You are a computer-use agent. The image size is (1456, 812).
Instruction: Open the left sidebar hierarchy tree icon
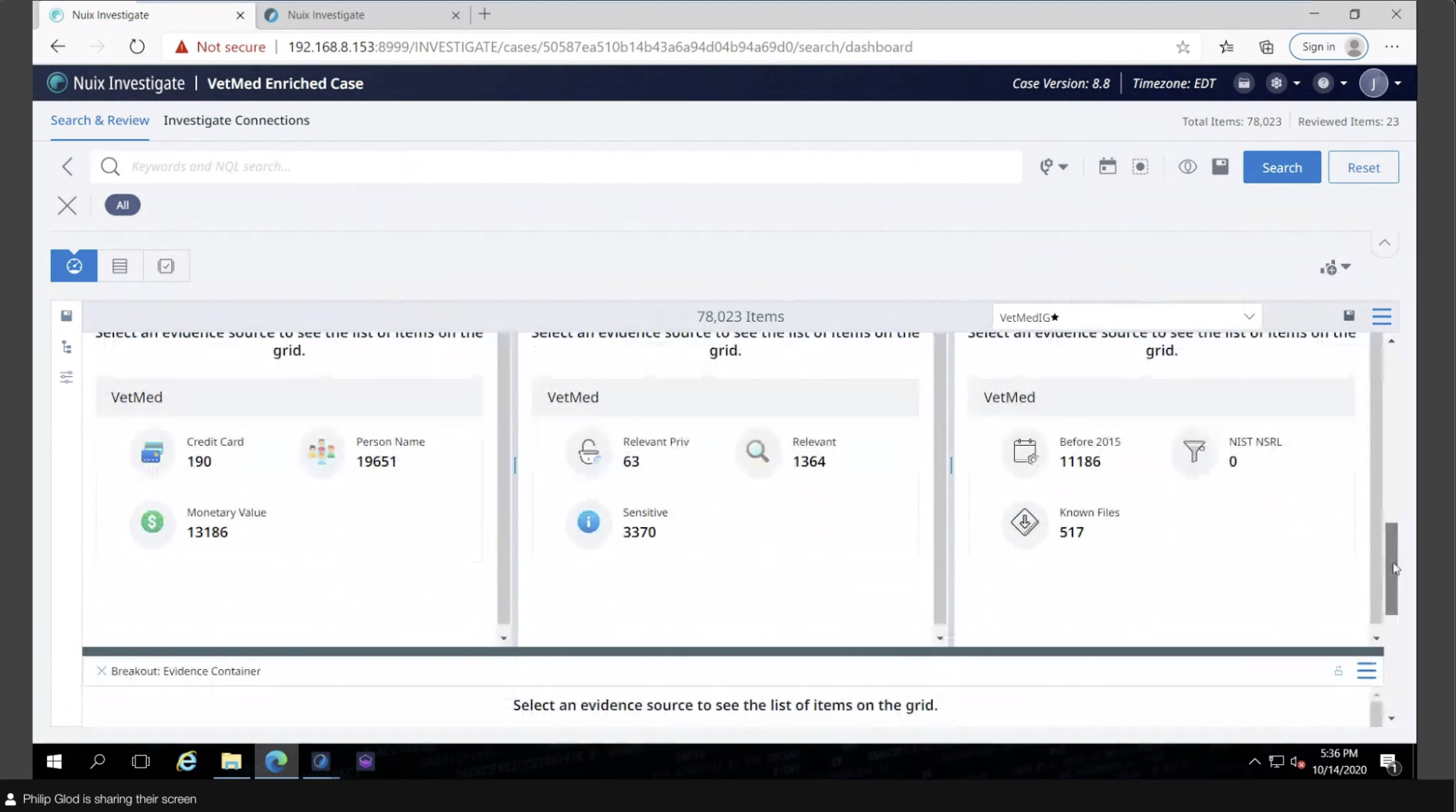pos(66,347)
